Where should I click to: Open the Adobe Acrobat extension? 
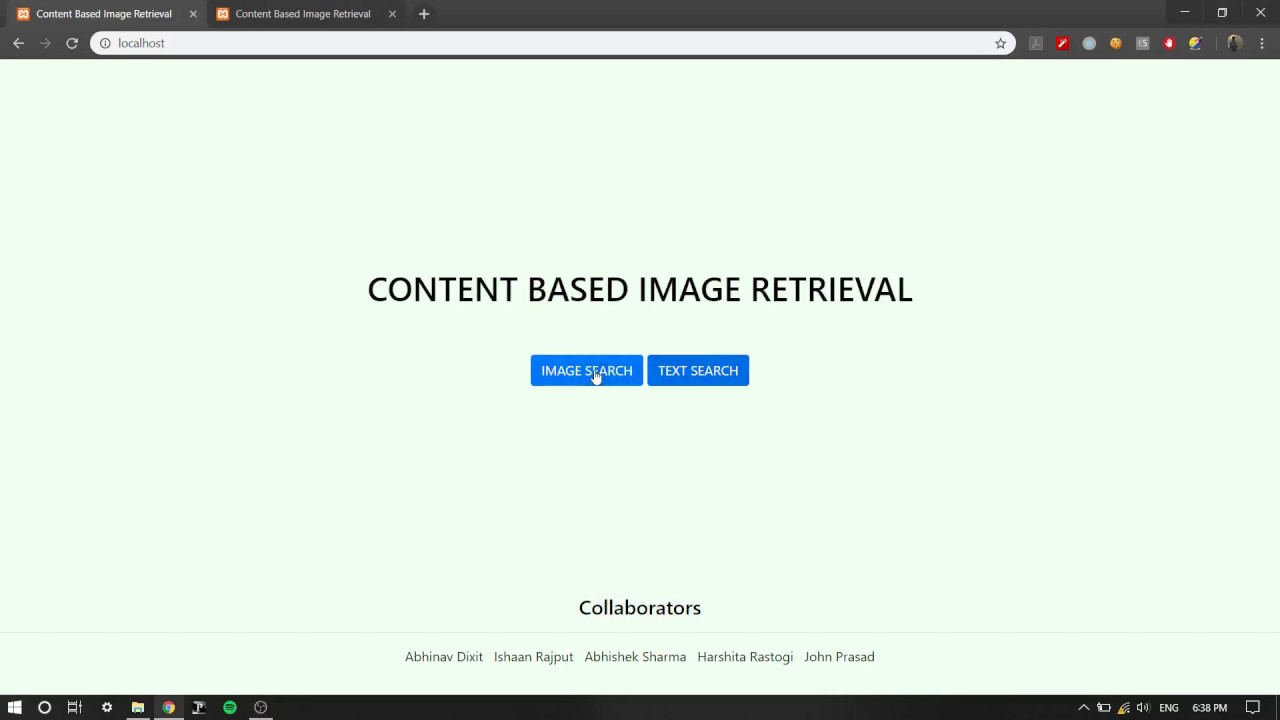point(1036,43)
